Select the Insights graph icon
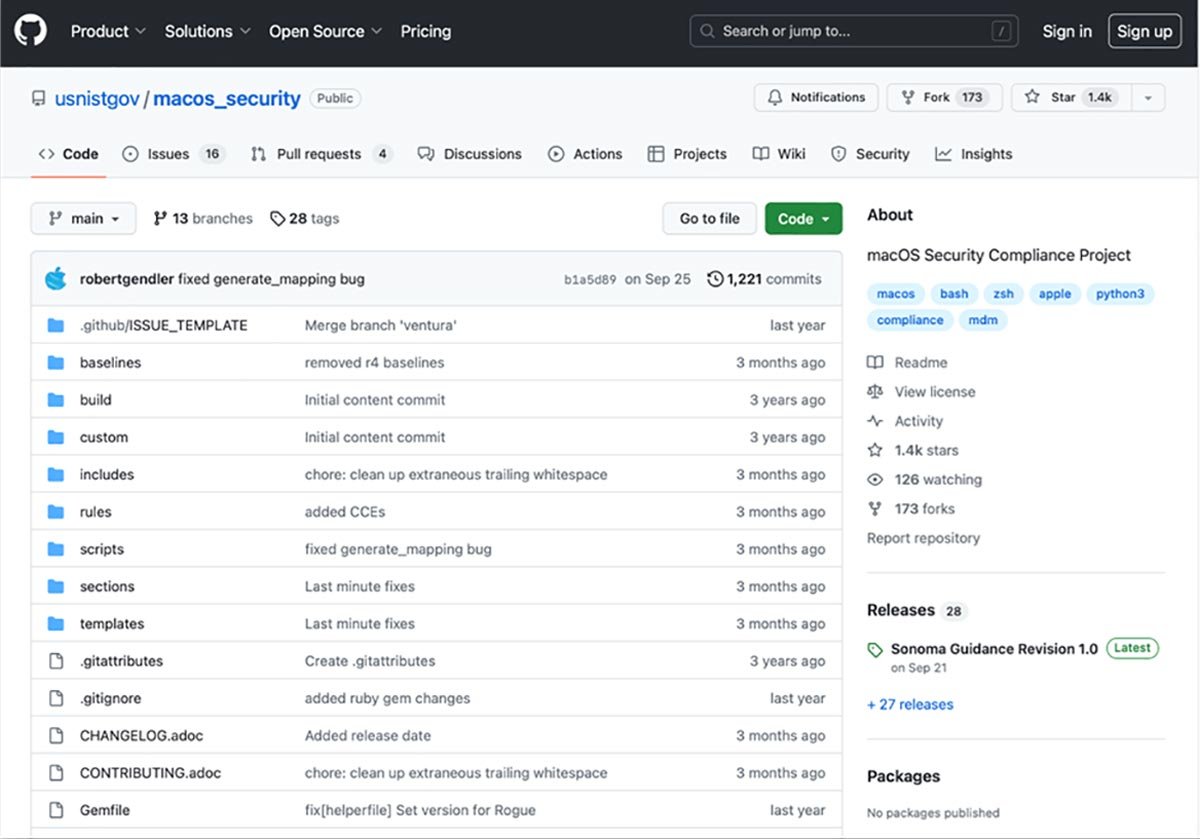 (x=941, y=153)
